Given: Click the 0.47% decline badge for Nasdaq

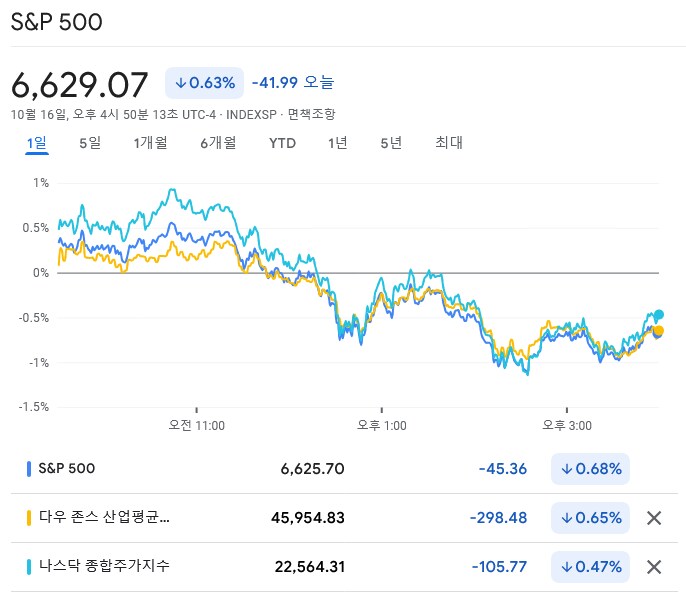Looking at the screenshot, I should (x=591, y=567).
